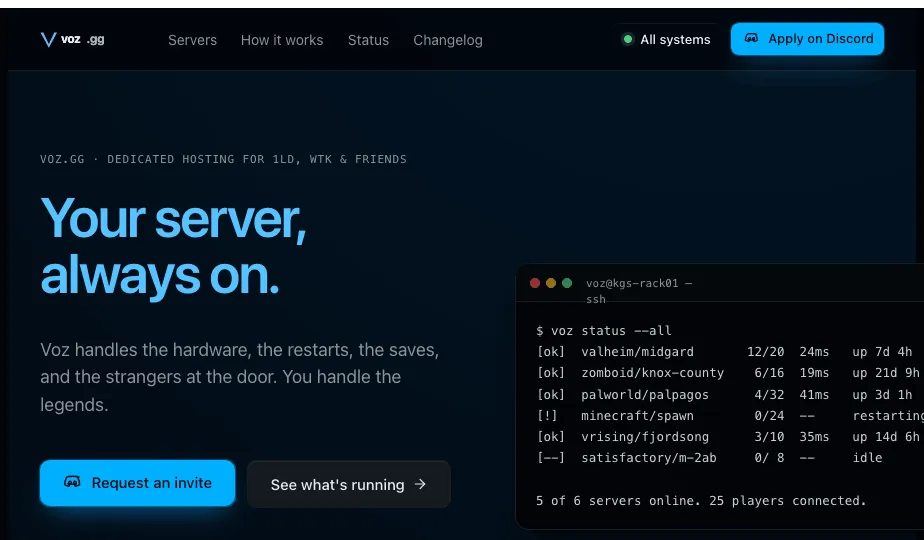Open the How it works nav item
Screen dimensions: 924x540
pos(282,40)
